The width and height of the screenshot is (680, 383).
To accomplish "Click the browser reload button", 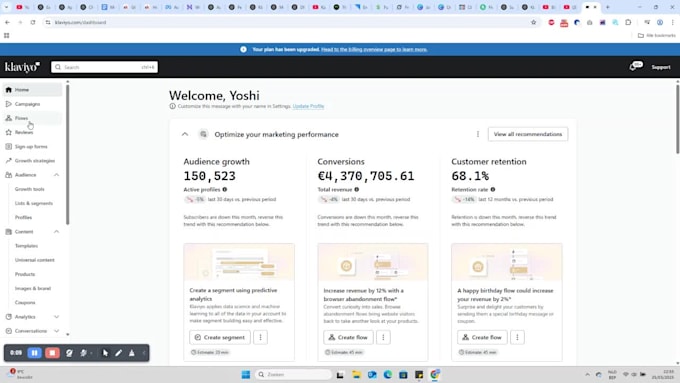I will point(33,22).
